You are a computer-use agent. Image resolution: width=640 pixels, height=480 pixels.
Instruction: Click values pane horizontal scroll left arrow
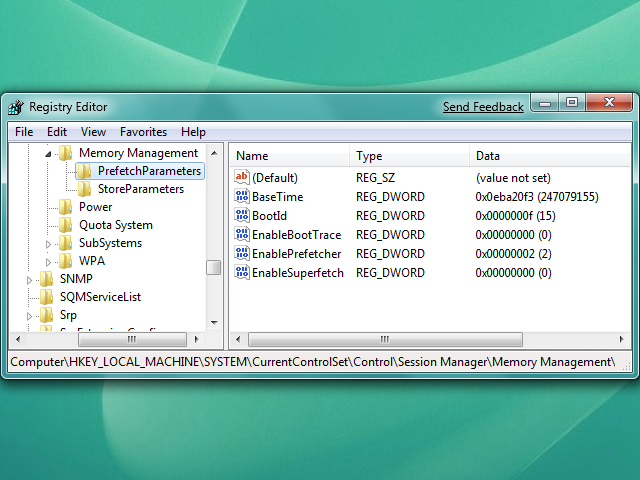coord(238,339)
